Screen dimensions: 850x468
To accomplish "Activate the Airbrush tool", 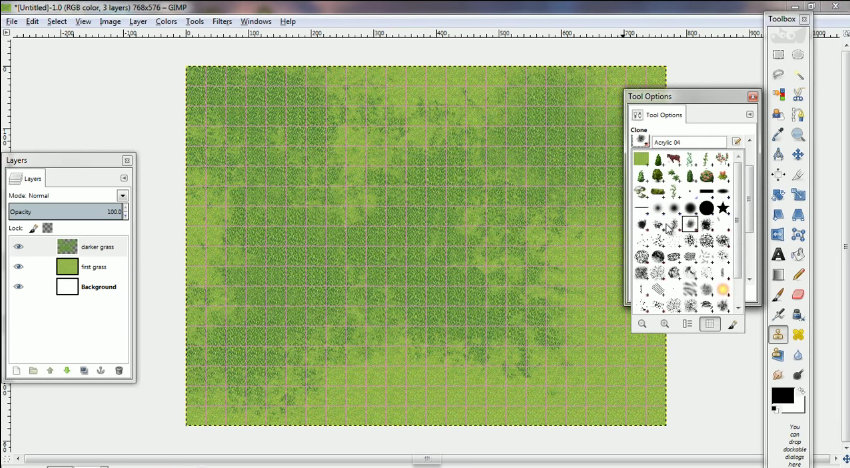I will [778, 315].
